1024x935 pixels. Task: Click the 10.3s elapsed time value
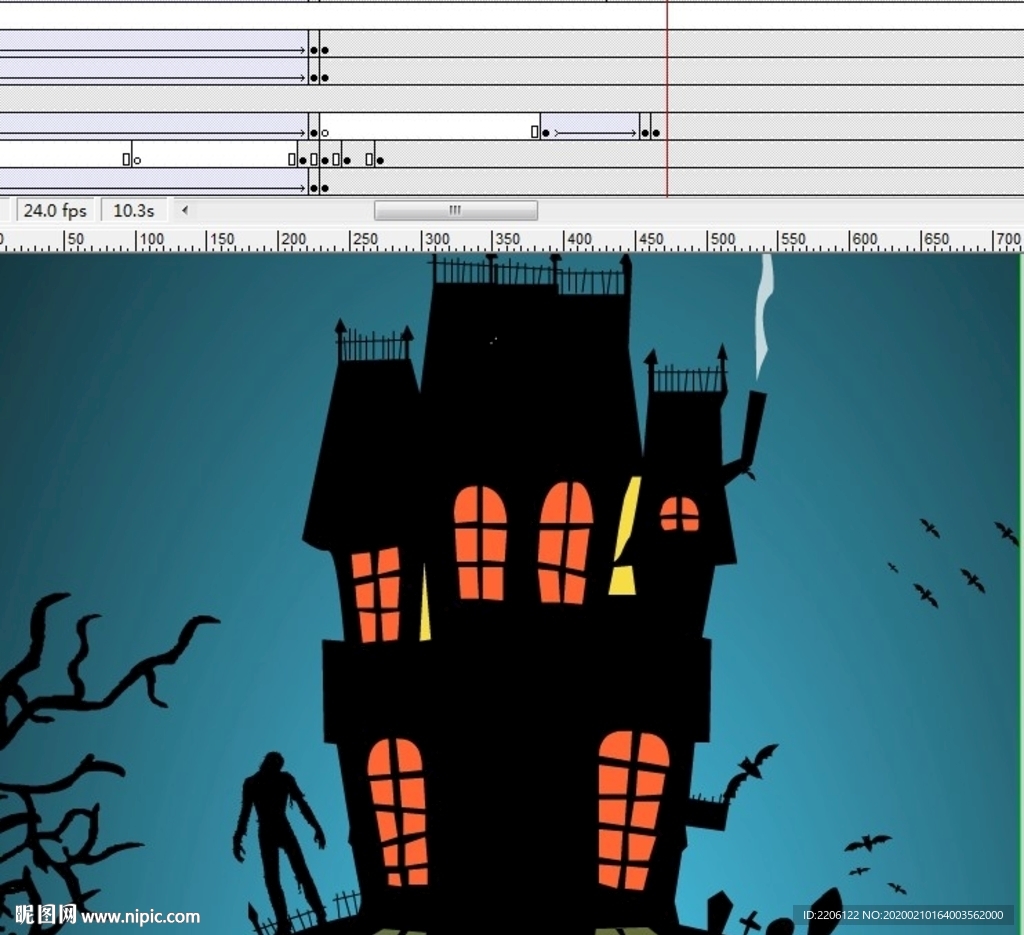click(x=134, y=210)
